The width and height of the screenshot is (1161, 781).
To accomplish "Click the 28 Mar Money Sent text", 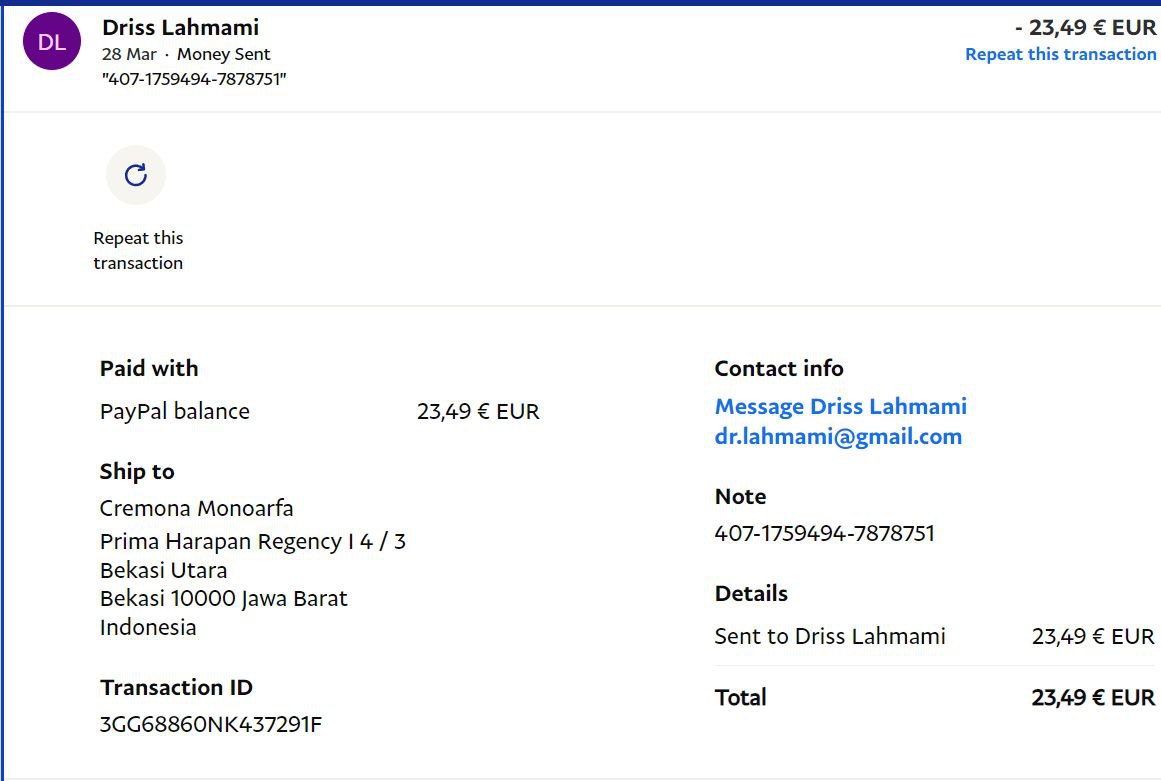I will pyautogui.click(x=186, y=54).
